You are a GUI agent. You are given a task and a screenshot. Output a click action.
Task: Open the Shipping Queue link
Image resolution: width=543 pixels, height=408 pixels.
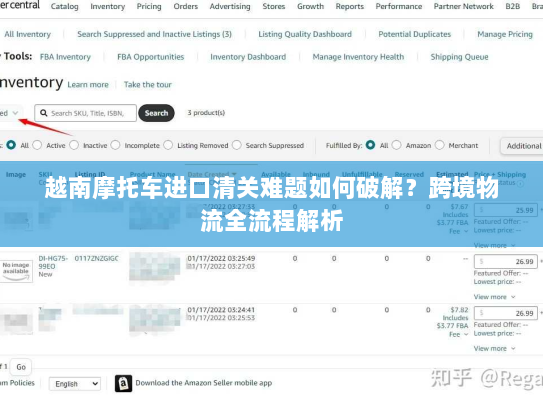point(459,57)
